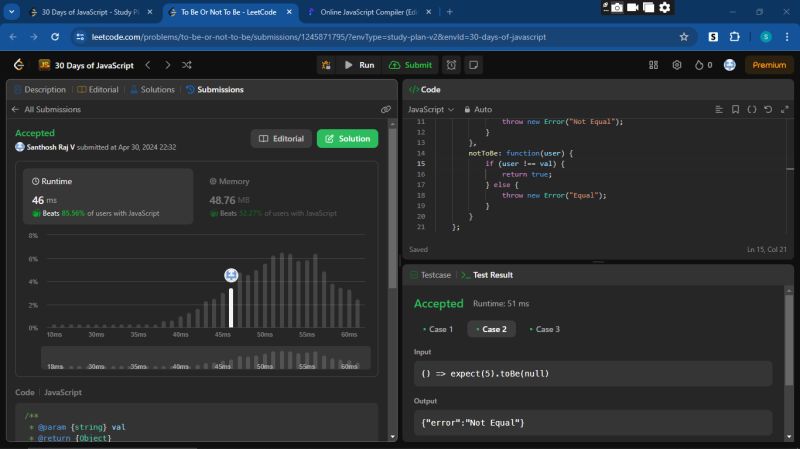Go to previous problem arrow

coord(148,65)
